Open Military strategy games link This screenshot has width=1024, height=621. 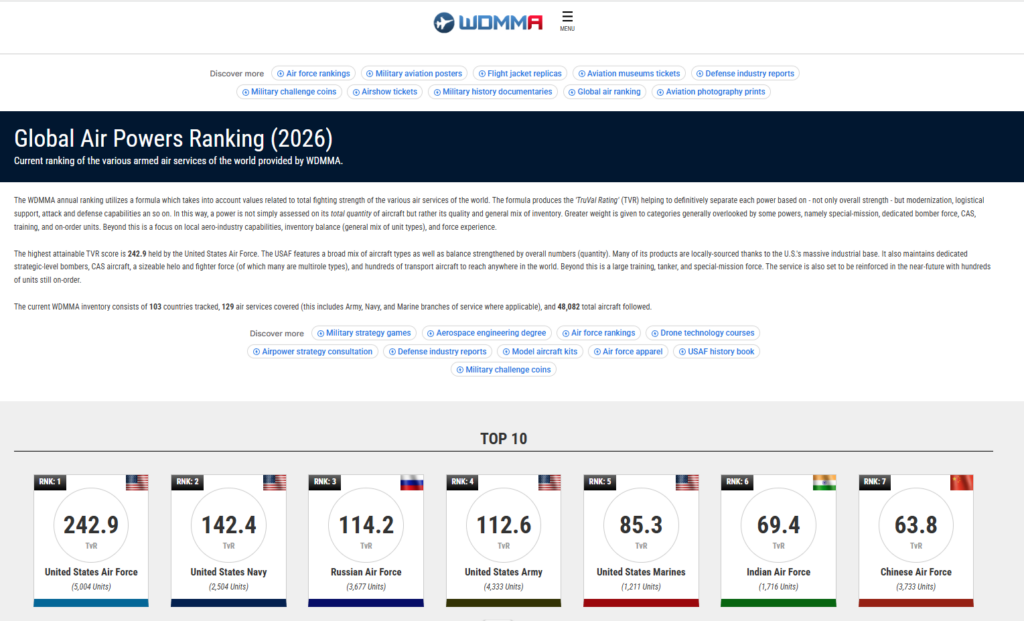(363, 333)
